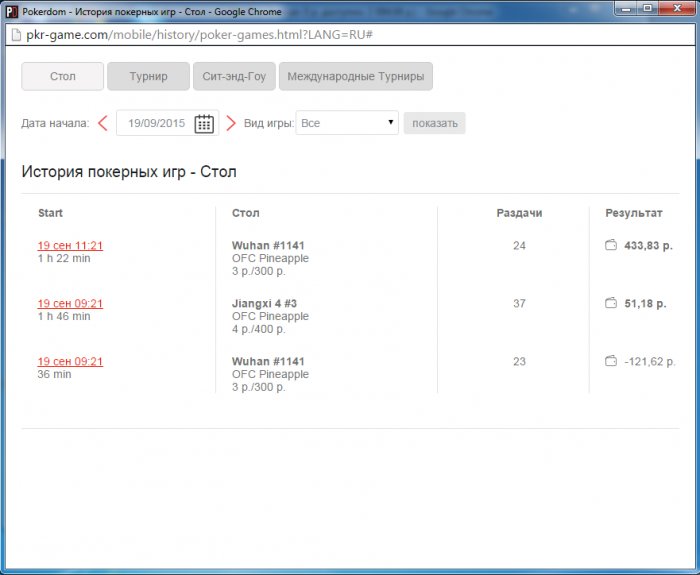Click the Стол column header
700x575 pixels.
(x=246, y=213)
